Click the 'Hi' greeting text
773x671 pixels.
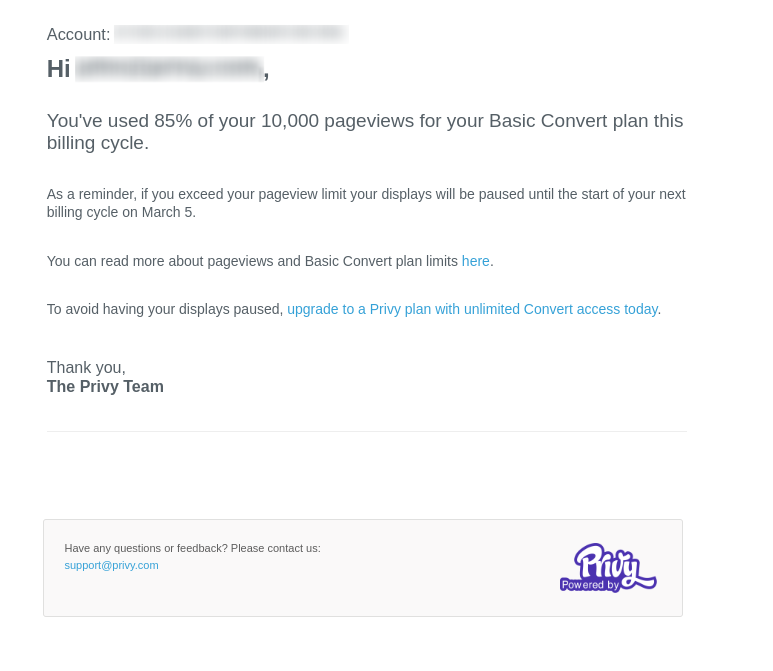[58, 69]
